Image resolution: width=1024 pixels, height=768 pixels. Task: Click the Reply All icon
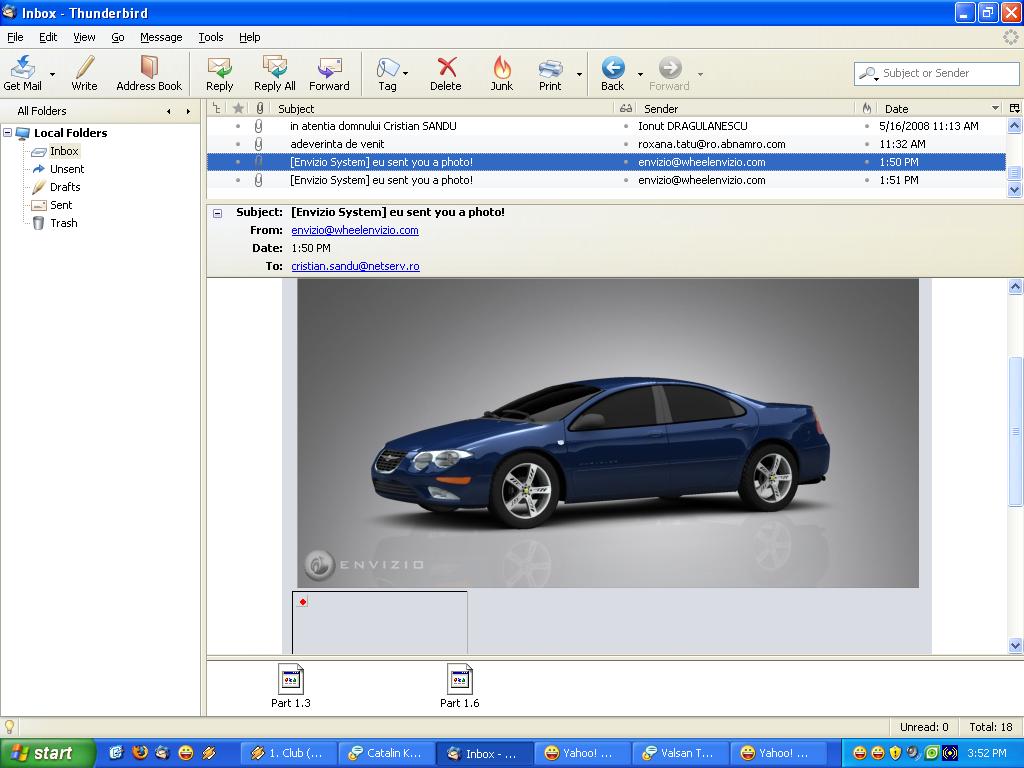pyautogui.click(x=274, y=72)
